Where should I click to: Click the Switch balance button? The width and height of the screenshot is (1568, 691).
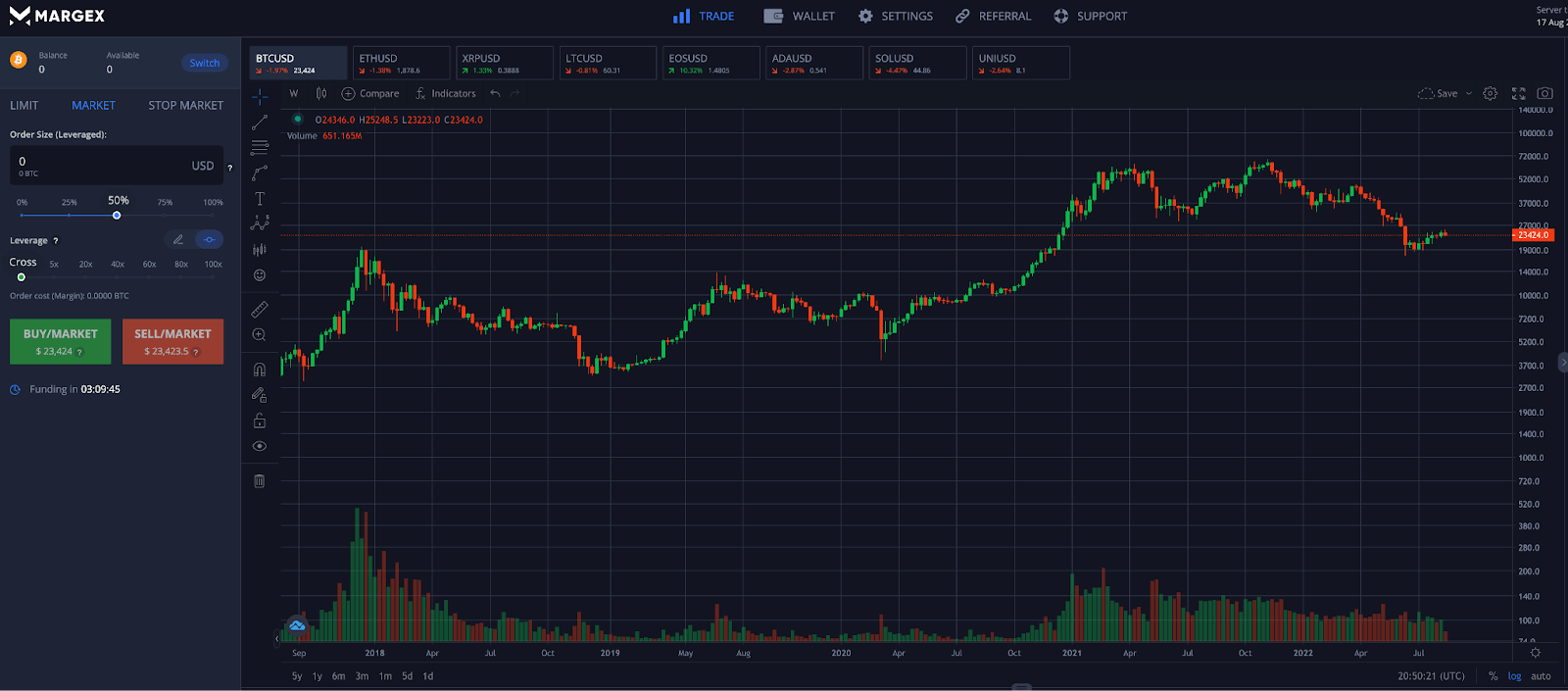(205, 63)
